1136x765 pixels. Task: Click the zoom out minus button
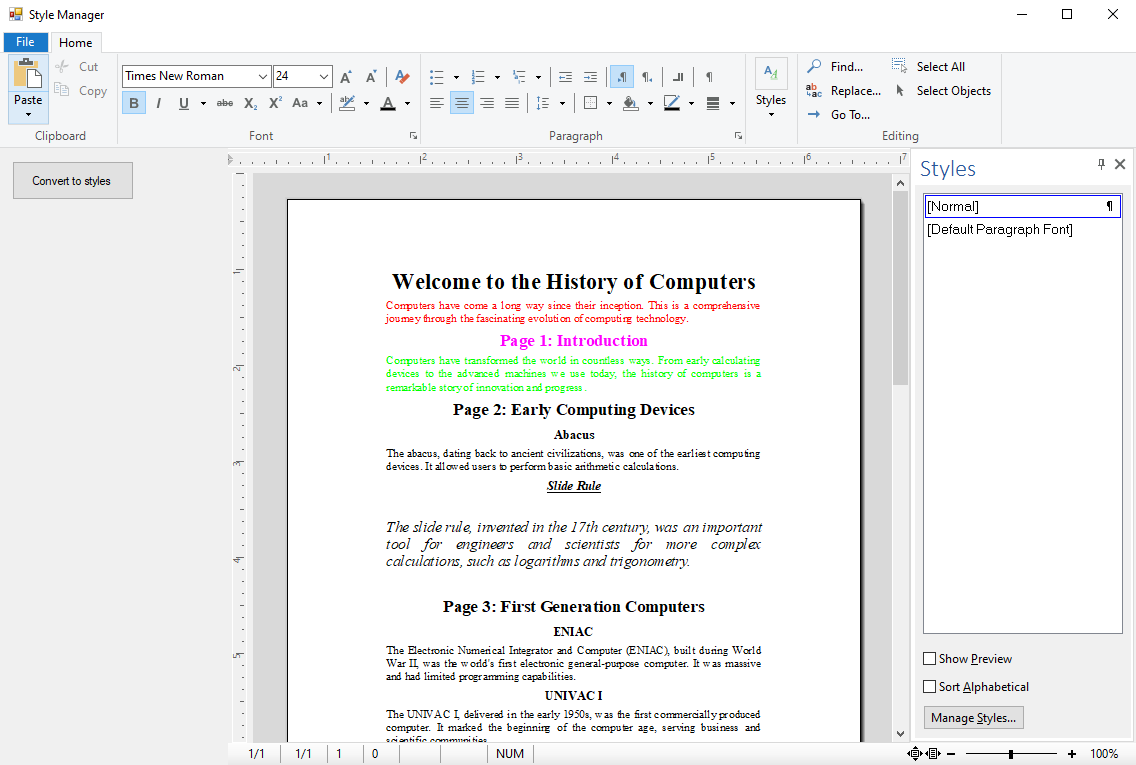[x=951, y=754]
